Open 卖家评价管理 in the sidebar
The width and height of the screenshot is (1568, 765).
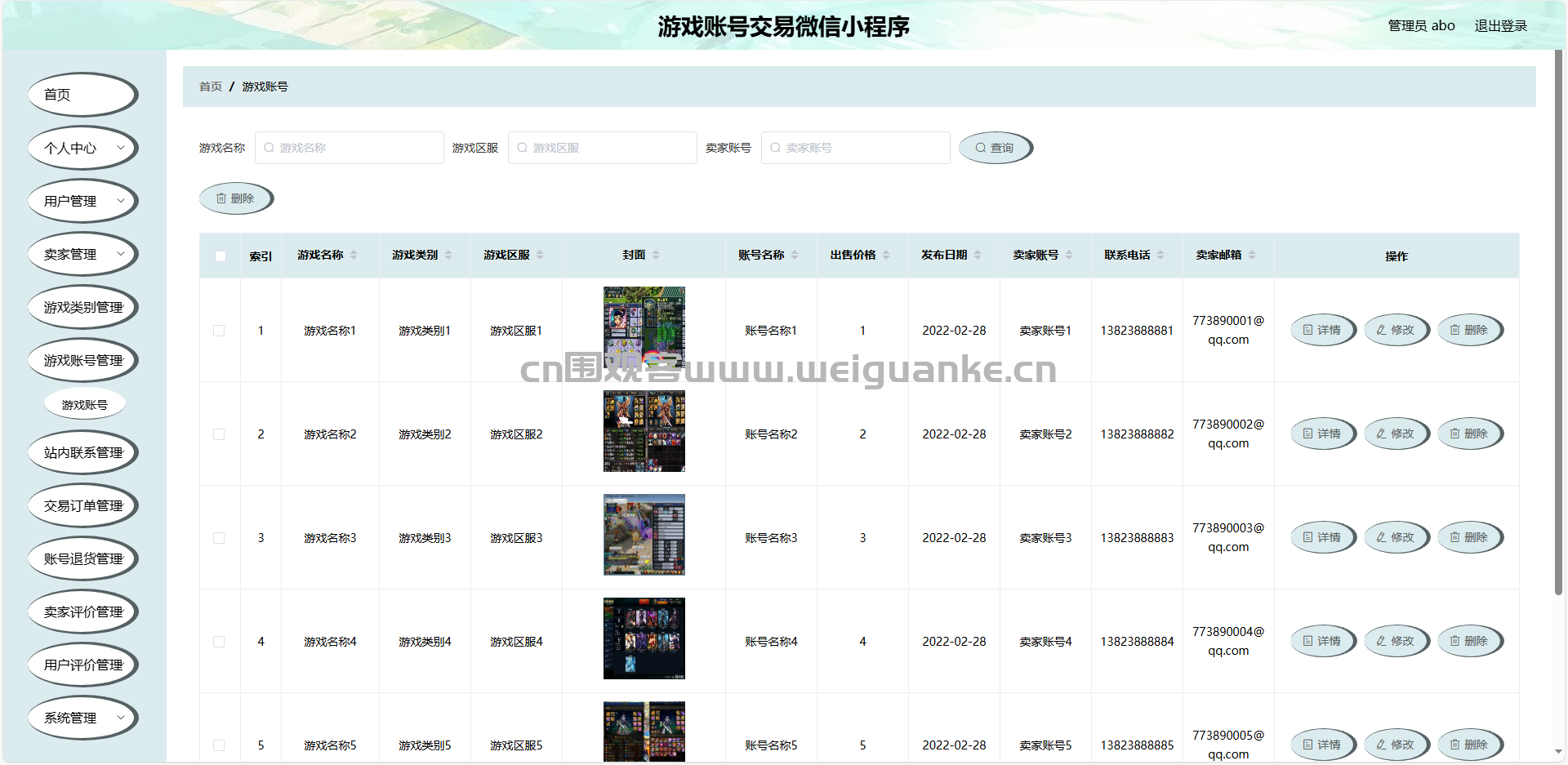[83, 612]
